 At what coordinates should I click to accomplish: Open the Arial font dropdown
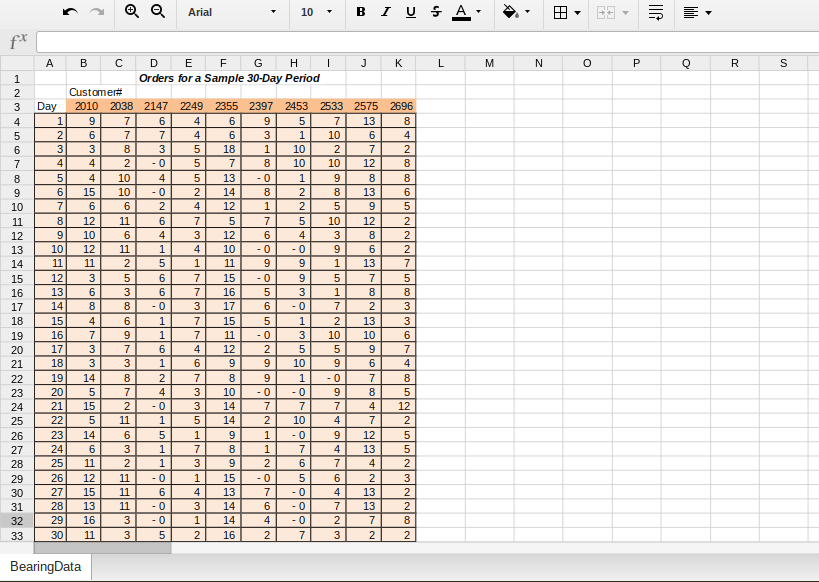point(230,13)
